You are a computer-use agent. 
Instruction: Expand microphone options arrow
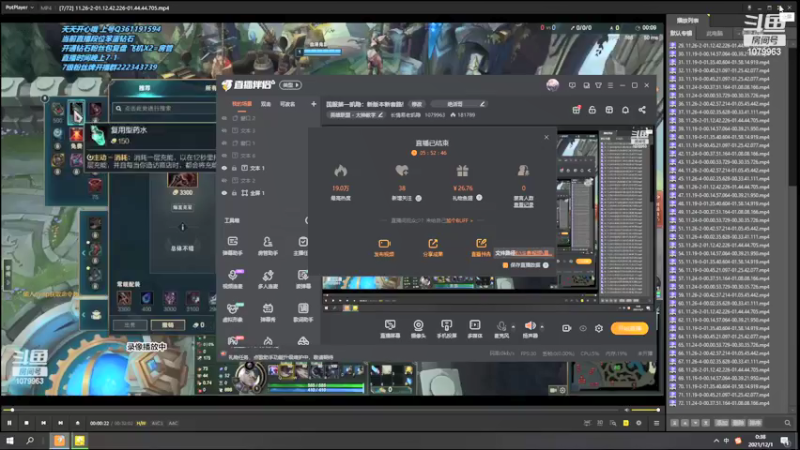(x=513, y=327)
